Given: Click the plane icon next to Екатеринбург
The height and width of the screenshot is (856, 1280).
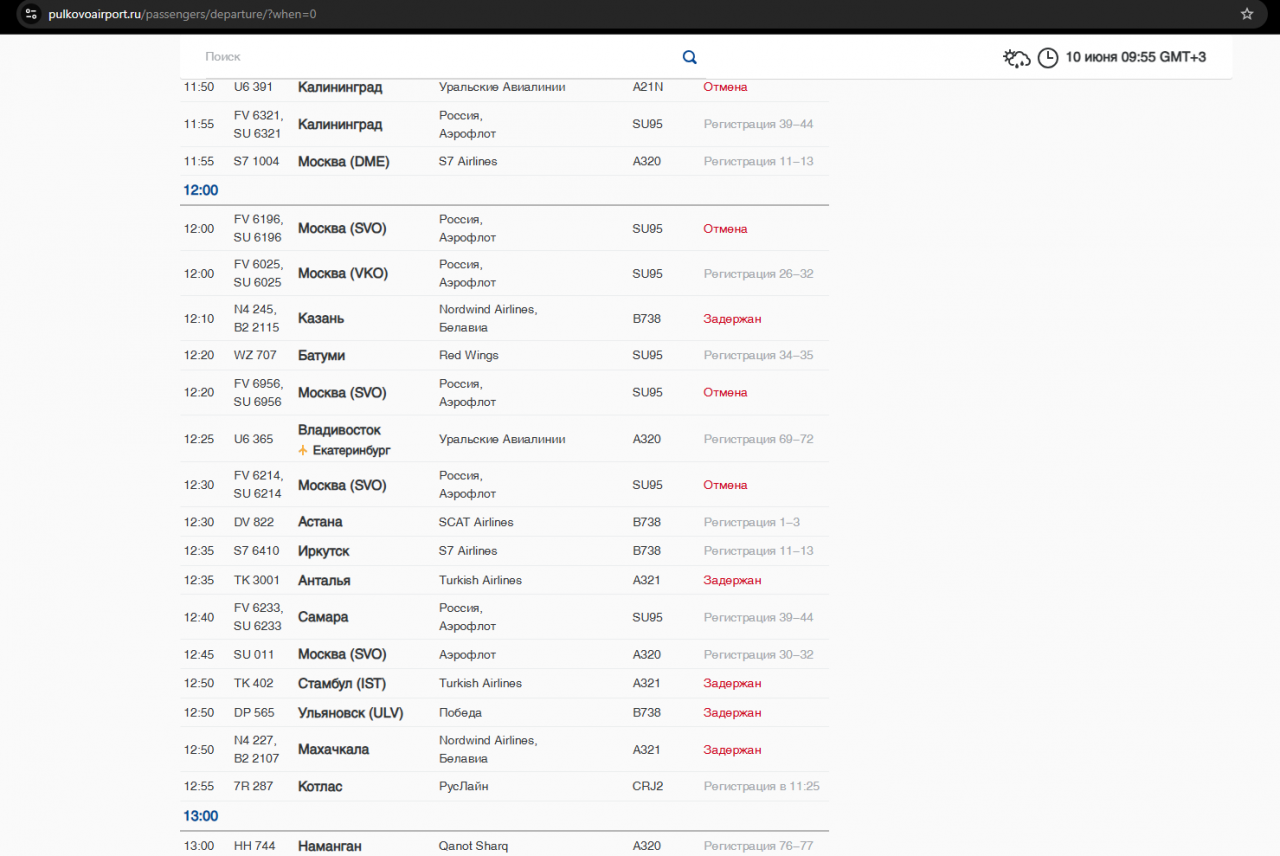Looking at the screenshot, I should click(x=303, y=450).
